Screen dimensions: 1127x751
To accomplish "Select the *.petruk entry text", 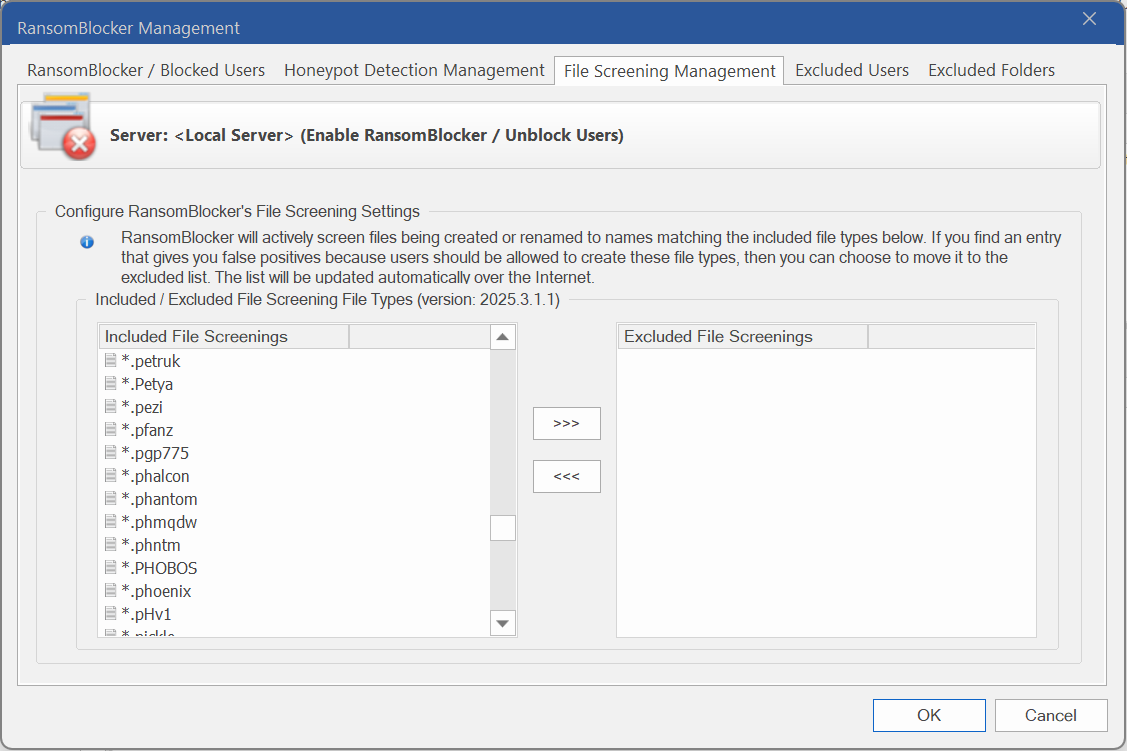I will pyautogui.click(x=151, y=361).
